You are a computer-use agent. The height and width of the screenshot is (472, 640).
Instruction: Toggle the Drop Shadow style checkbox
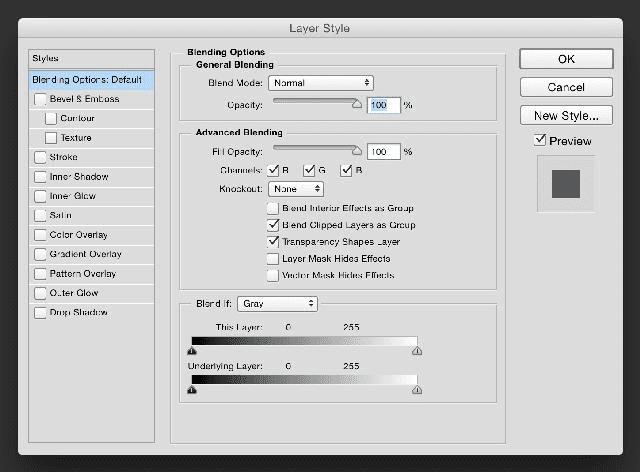click(41, 313)
